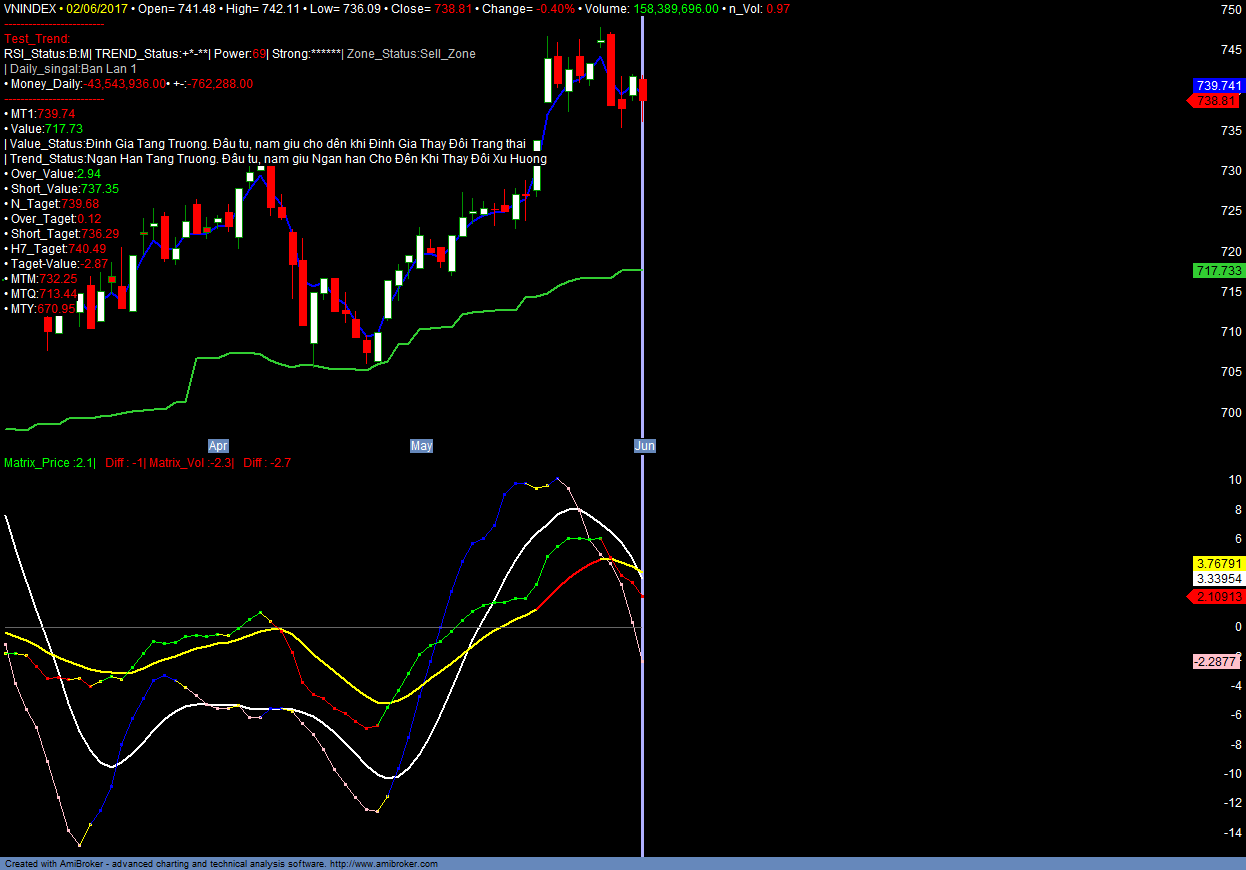Click the red 2.10913 indicator value label
This screenshot has width=1246, height=870.
(1218, 597)
